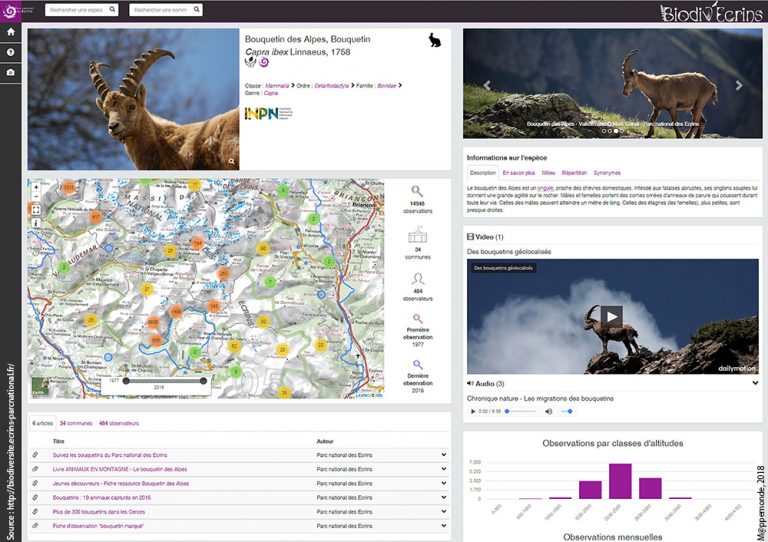Image resolution: width=768 pixels, height=542 pixels.
Task: Open the camera photo gallery sidebar icon
Action: click(x=10, y=72)
